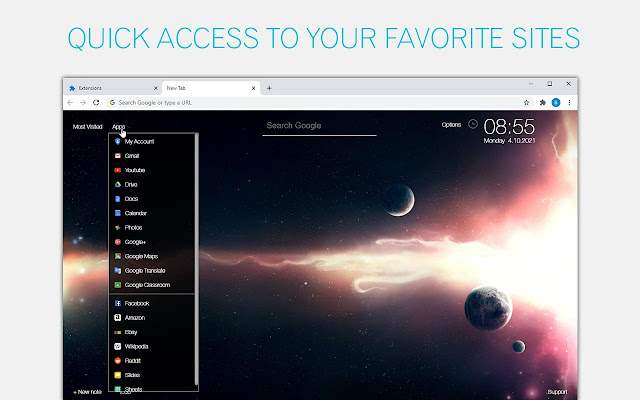Image resolution: width=640 pixels, height=400 pixels.
Task: Select the New Tab tab
Action: point(210,88)
